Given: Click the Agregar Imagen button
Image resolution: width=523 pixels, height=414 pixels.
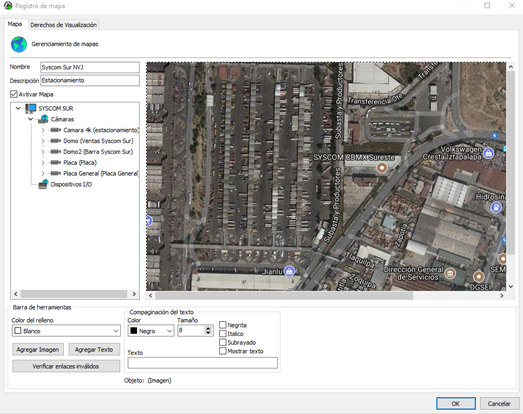Looking at the screenshot, I should click(38, 350).
